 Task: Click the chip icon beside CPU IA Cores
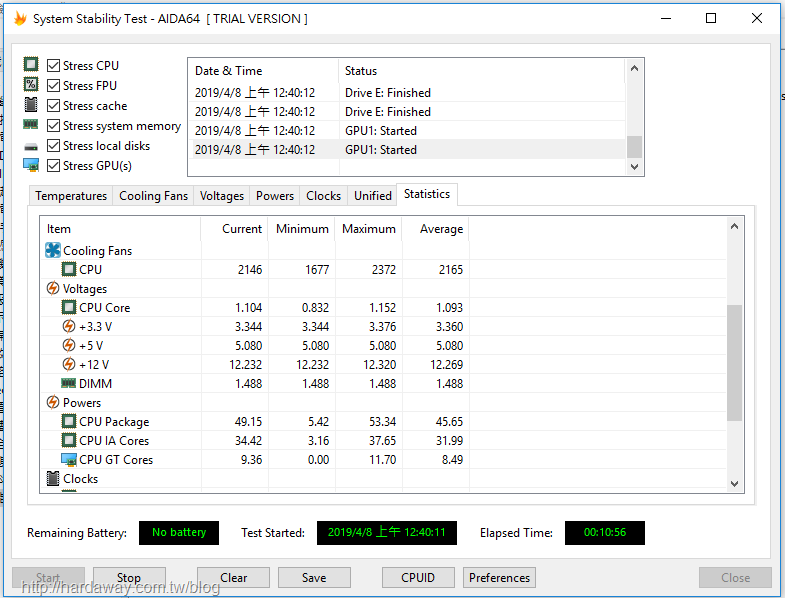pyautogui.click(x=69, y=440)
